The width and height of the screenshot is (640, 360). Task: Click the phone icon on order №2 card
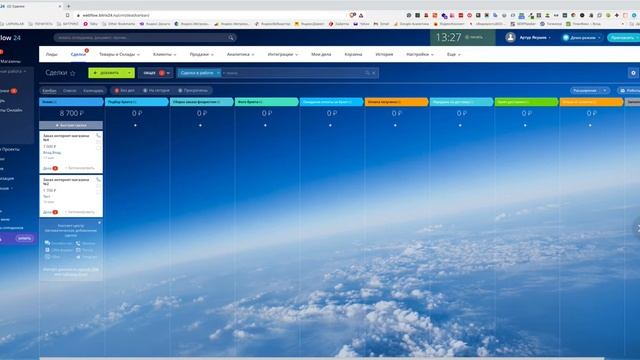coord(98,179)
